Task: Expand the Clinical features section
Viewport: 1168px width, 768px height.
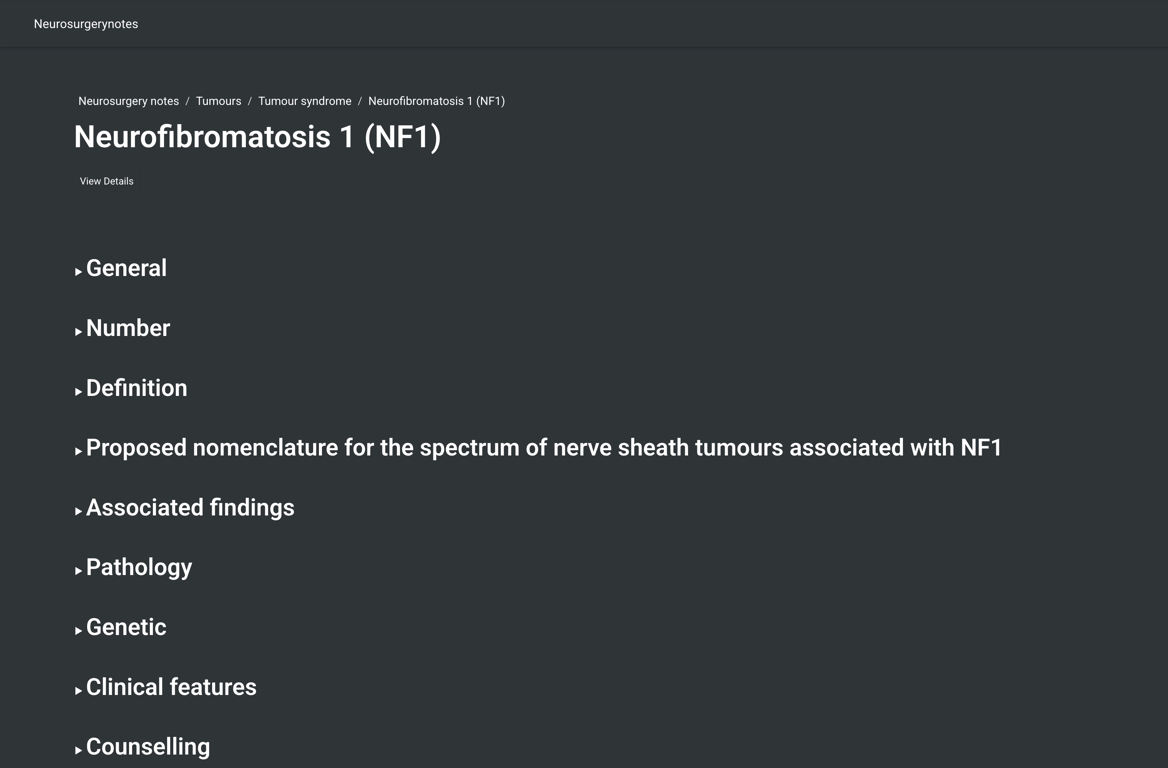Action: pyautogui.click(x=171, y=688)
